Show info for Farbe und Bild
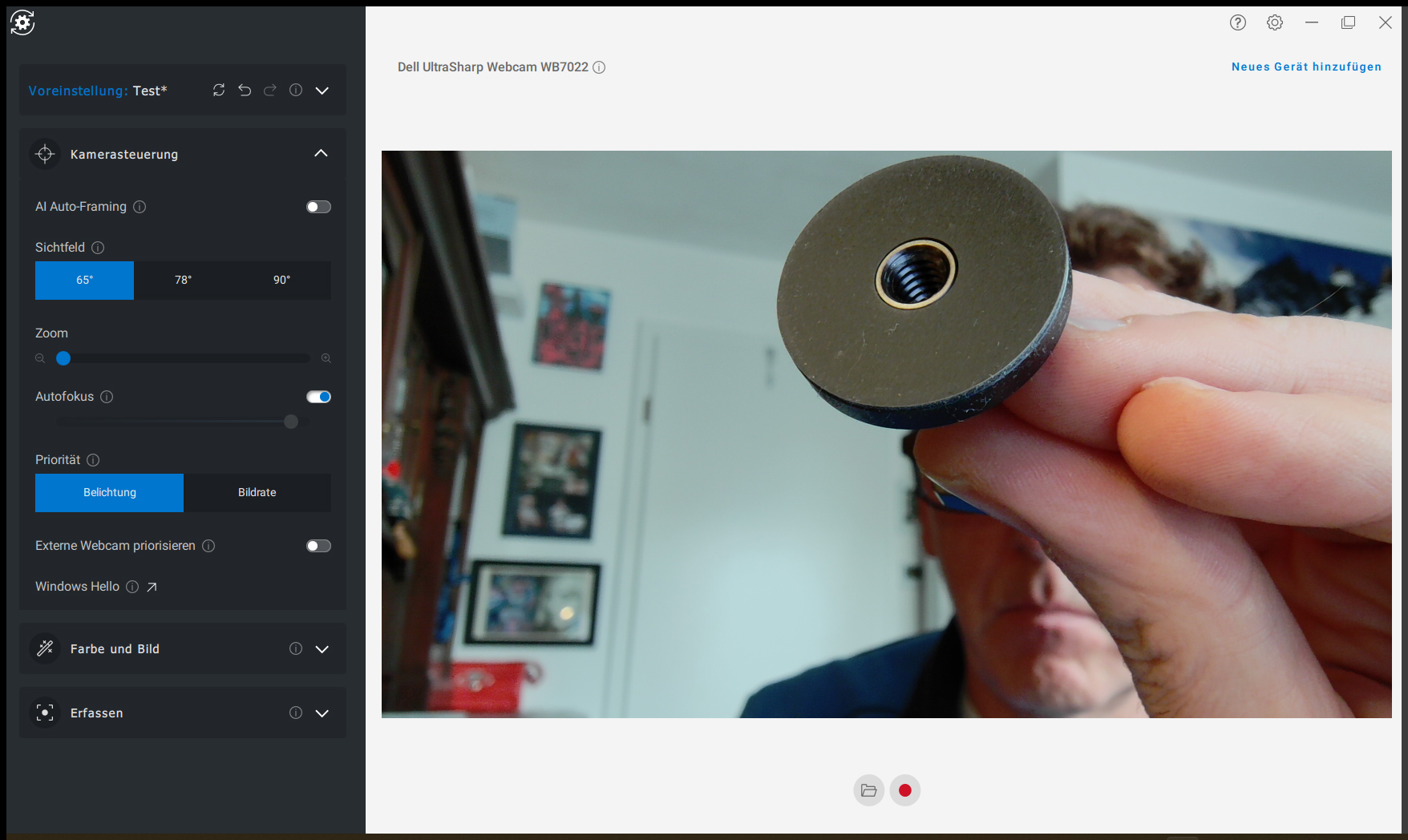The width and height of the screenshot is (1408, 840). tap(296, 648)
